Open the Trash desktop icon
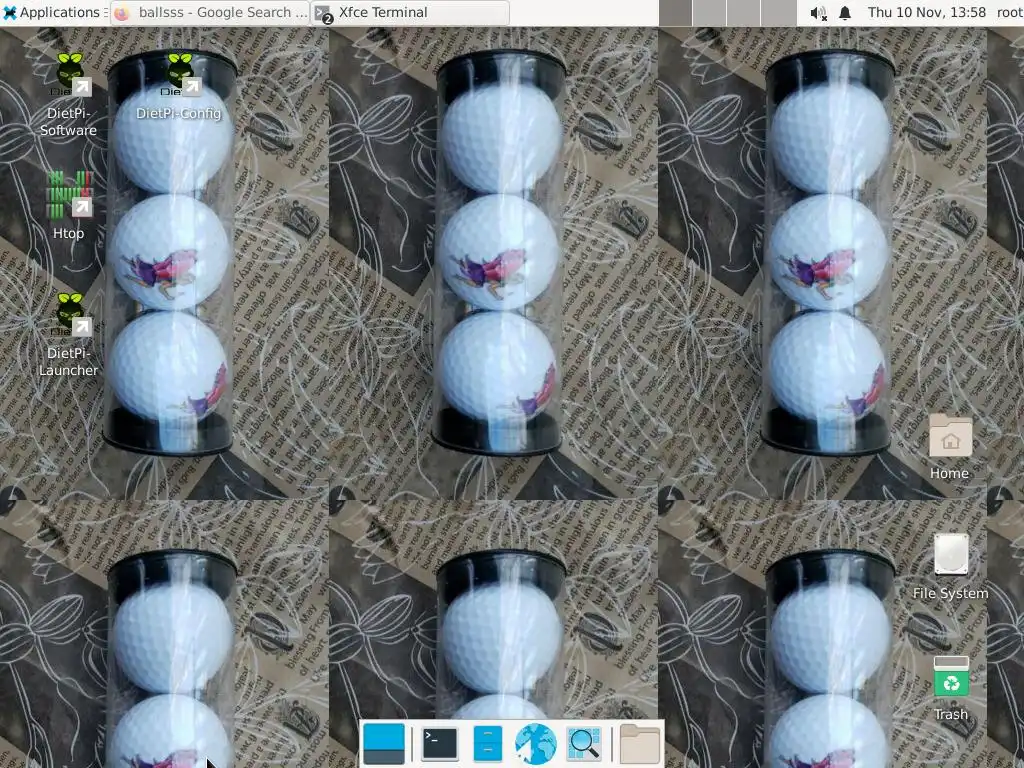Screen dimensions: 1024x768 (951, 688)
